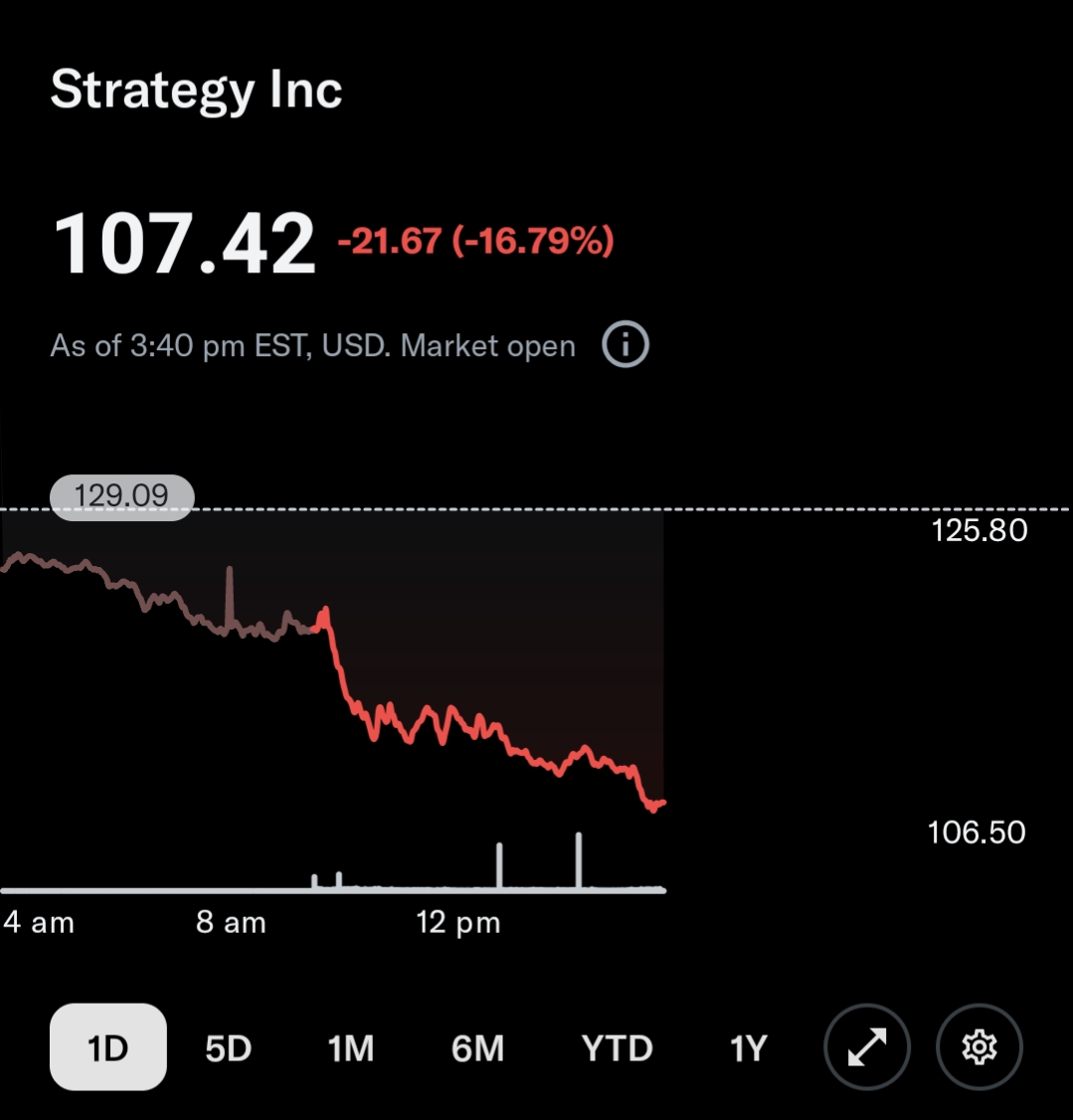Show the 1M chart range

point(351,1047)
